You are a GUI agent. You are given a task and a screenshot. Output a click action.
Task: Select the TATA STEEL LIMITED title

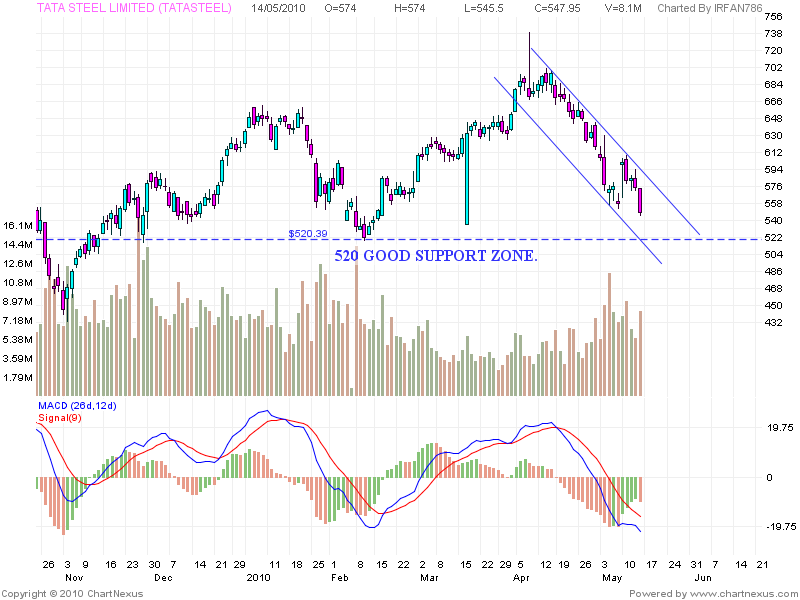[118, 10]
